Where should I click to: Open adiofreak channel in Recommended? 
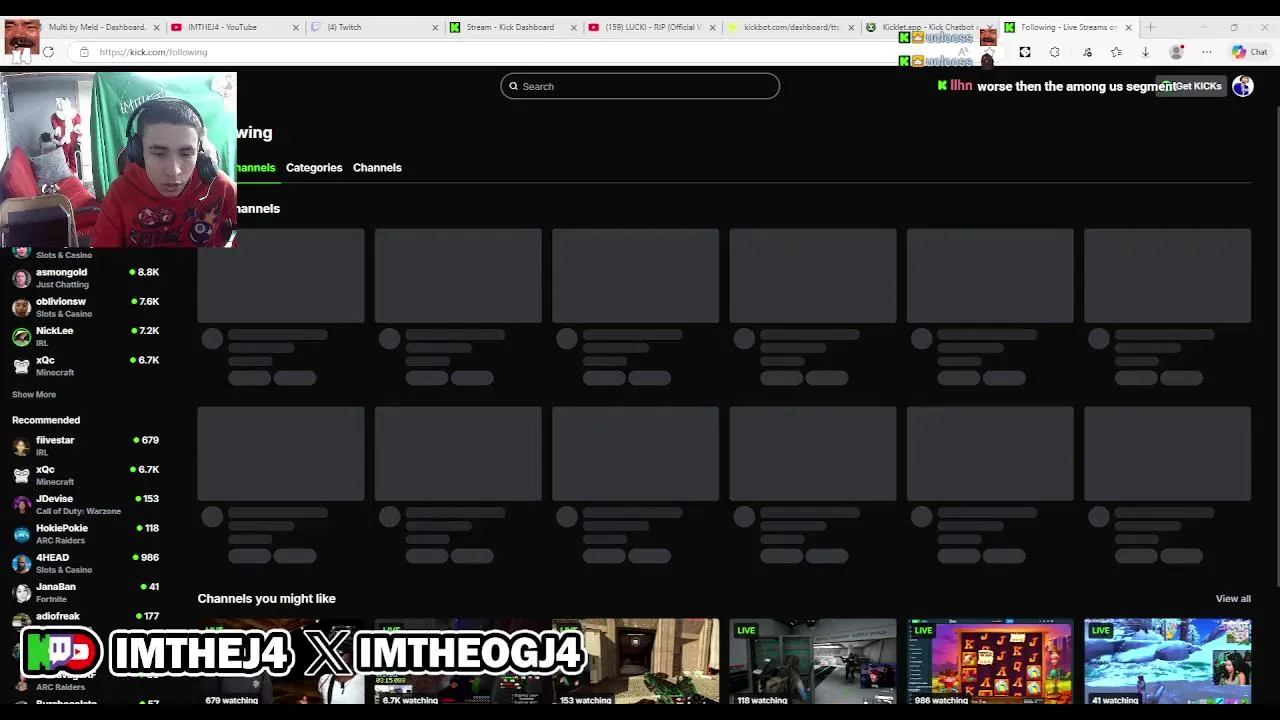tap(85, 620)
